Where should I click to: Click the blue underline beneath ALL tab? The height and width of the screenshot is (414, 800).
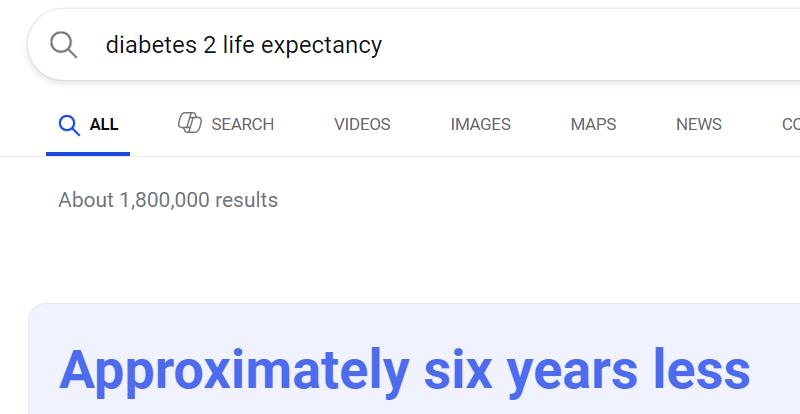point(88,154)
